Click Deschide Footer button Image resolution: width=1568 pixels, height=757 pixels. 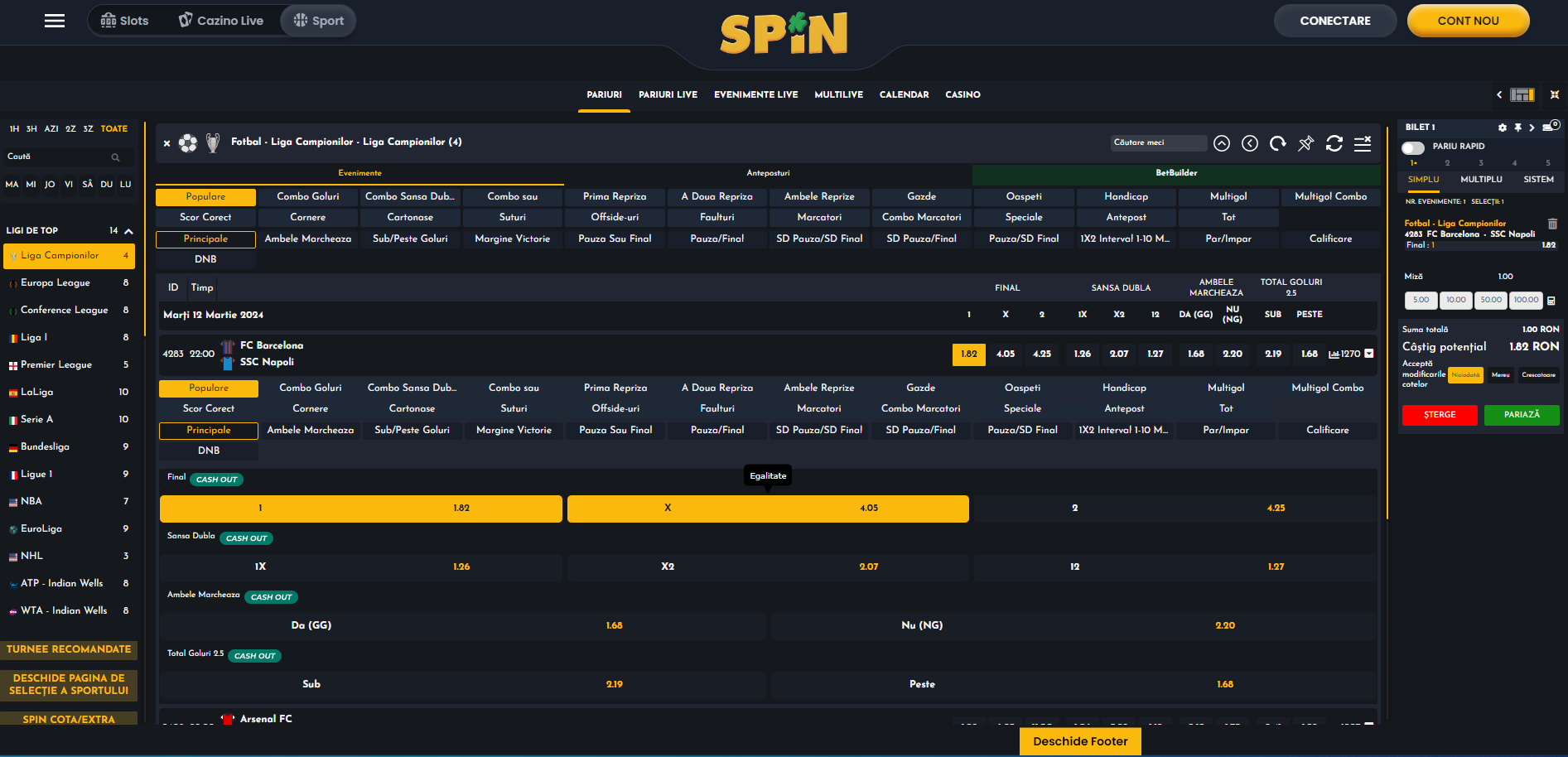click(1080, 742)
